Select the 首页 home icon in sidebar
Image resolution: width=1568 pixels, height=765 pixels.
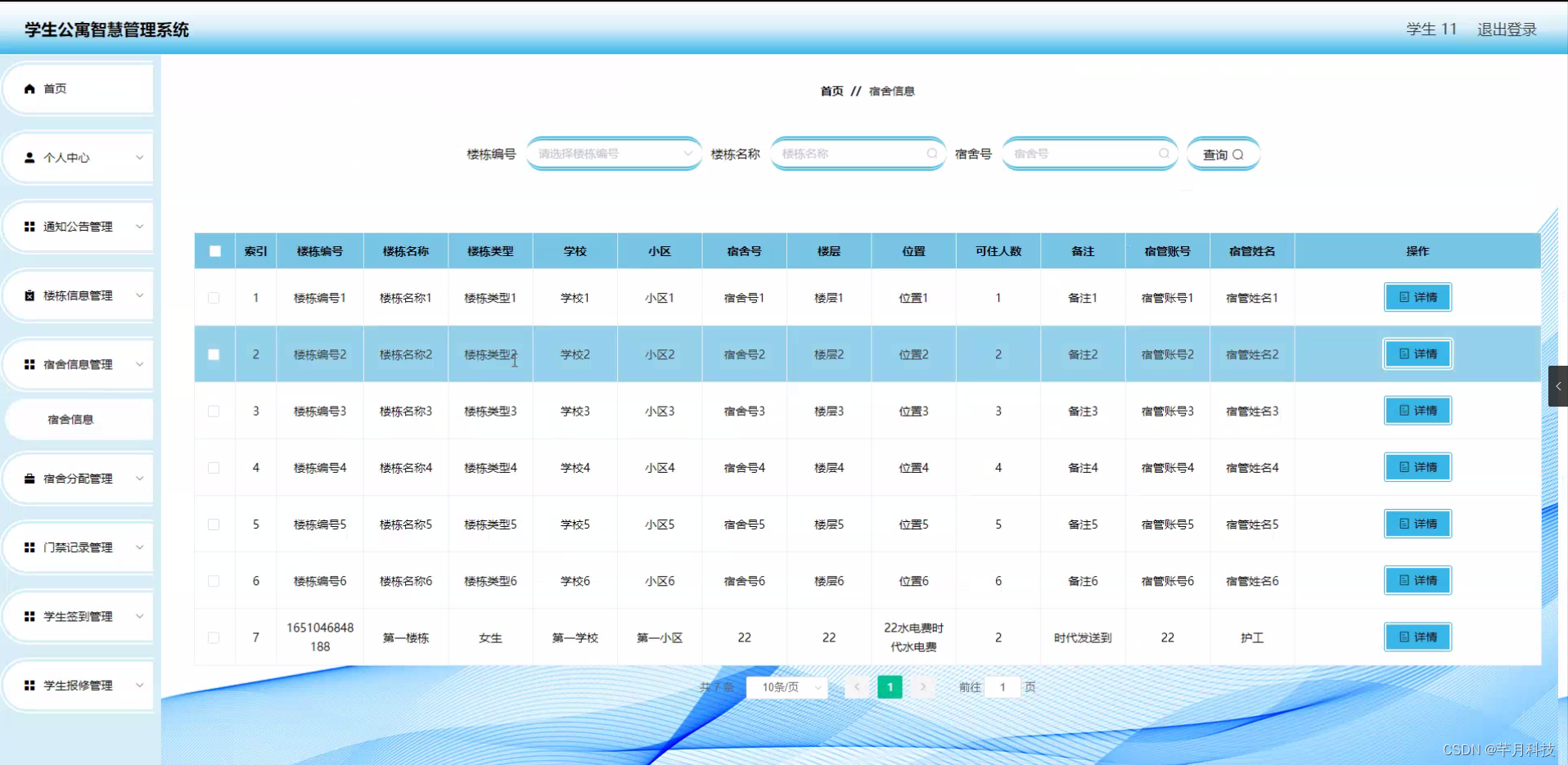(30, 88)
